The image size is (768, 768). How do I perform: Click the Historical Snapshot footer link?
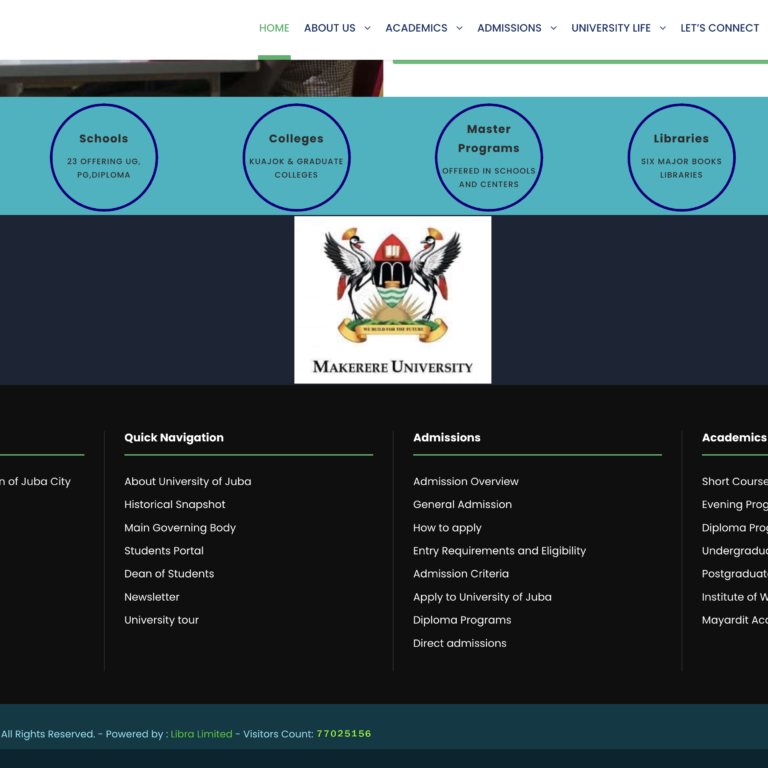pyautogui.click(x=175, y=505)
